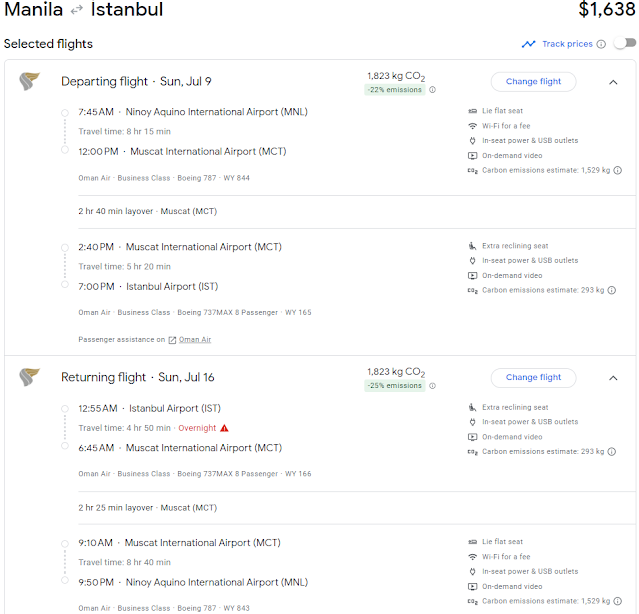Viewport: 639px width, 614px height.
Task: Click info icon next to 1,529 kg departing estimate
Action: [x=615, y=171]
